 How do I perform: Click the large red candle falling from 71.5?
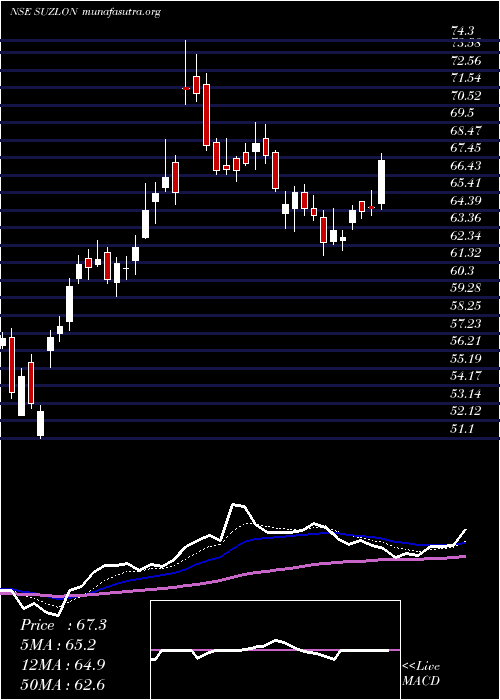[x=206, y=115]
